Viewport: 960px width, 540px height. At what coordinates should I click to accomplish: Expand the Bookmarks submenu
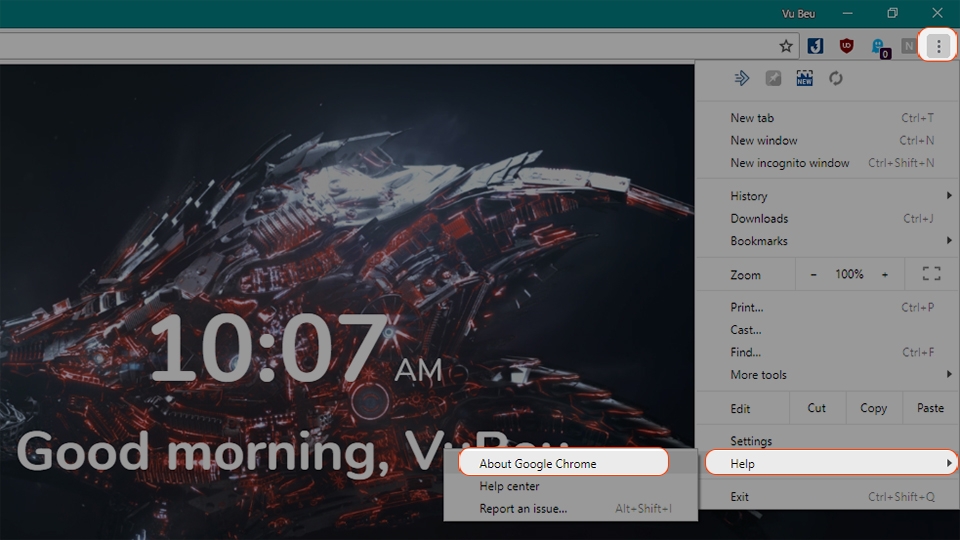tap(828, 241)
